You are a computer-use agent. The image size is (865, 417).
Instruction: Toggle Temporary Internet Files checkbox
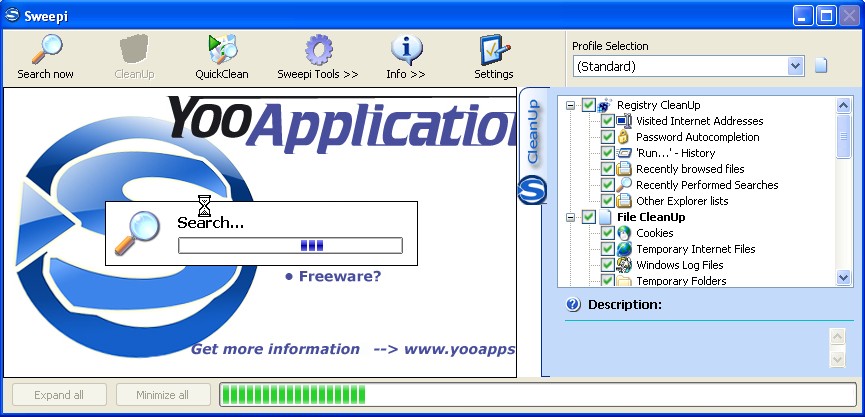click(x=607, y=249)
